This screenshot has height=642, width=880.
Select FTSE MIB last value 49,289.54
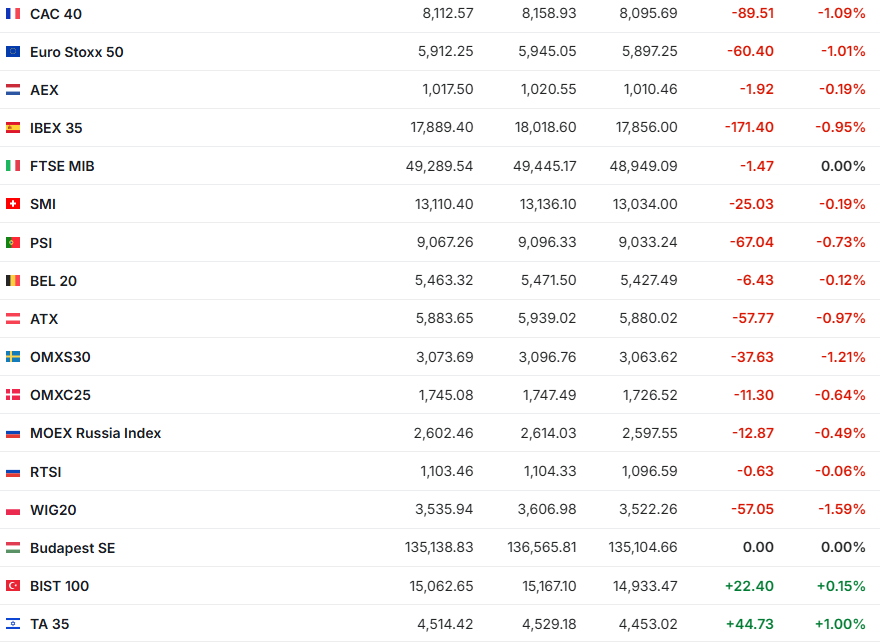point(439,166)
